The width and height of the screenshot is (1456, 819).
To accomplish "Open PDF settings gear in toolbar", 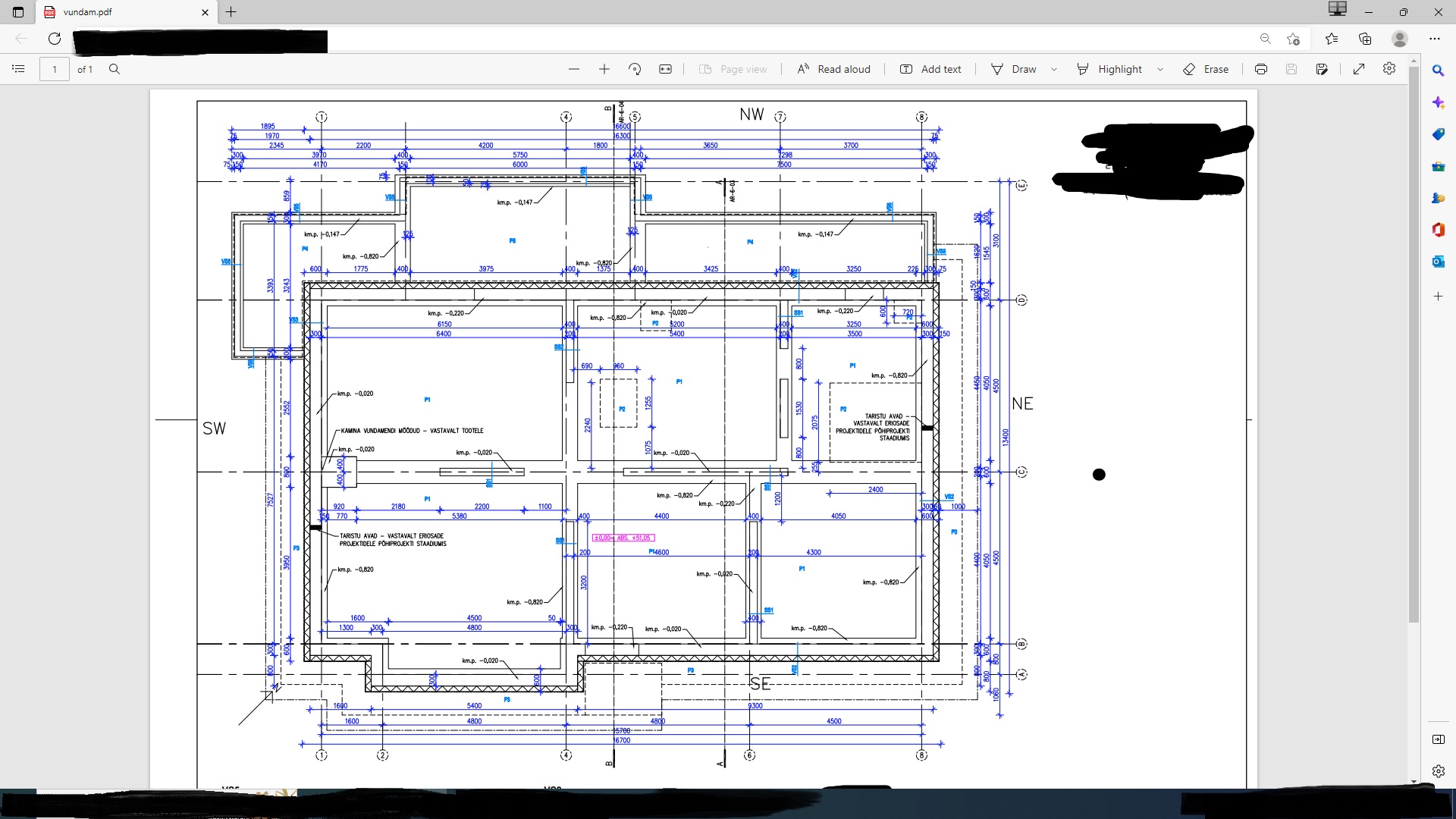I will (x=1389, y=69).
